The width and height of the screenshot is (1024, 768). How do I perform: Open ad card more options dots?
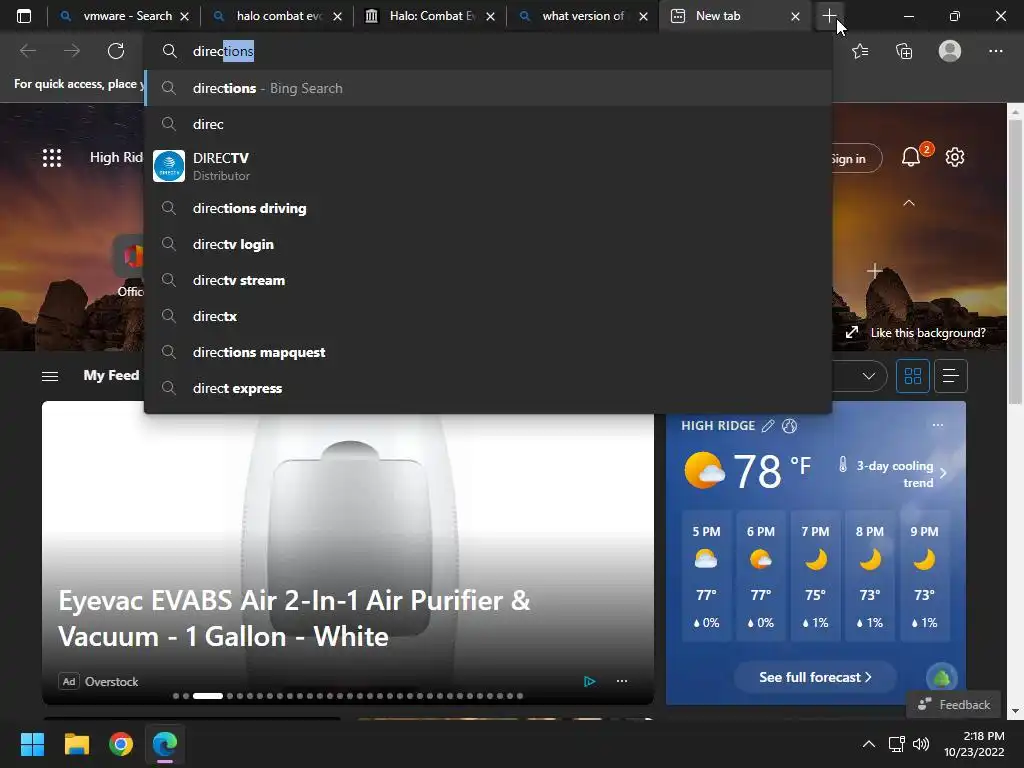[622, 681]
